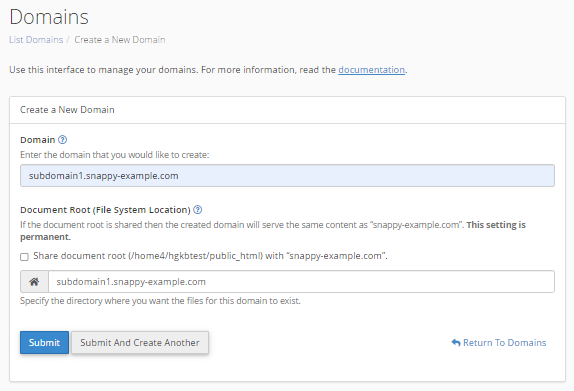This screenshot has height=391, width=574.
Task: Click the Domains page heading
Action: pyautogui.click(x=49, y=17)
